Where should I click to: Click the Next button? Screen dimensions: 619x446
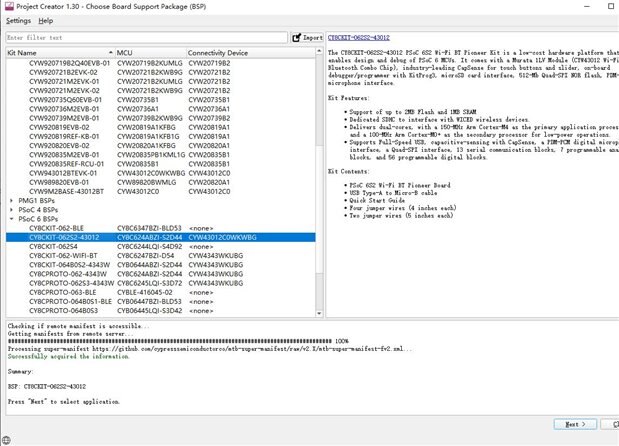[575, 424]
